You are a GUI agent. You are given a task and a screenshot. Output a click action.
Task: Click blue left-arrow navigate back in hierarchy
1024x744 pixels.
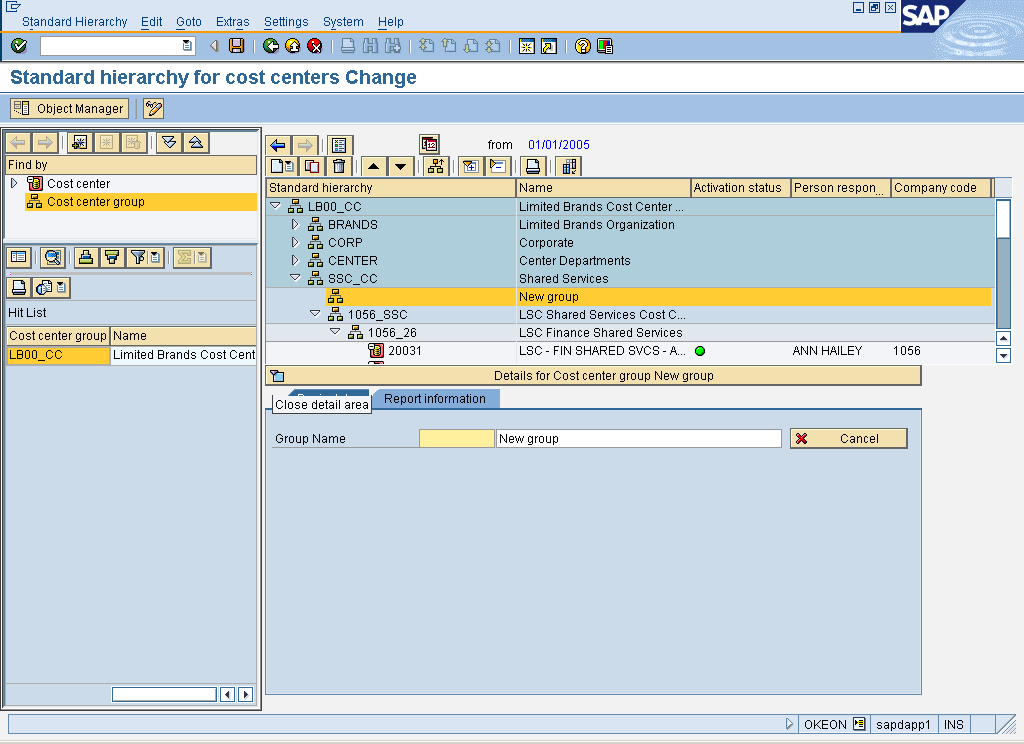point(278,145)
